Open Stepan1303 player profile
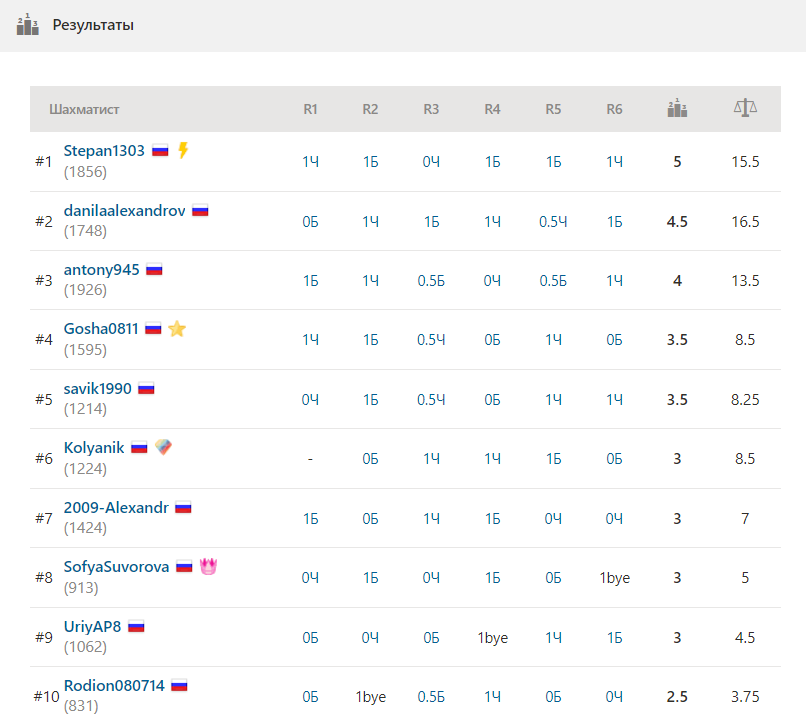This screenshot has width=806, height=720. point(104,151)
